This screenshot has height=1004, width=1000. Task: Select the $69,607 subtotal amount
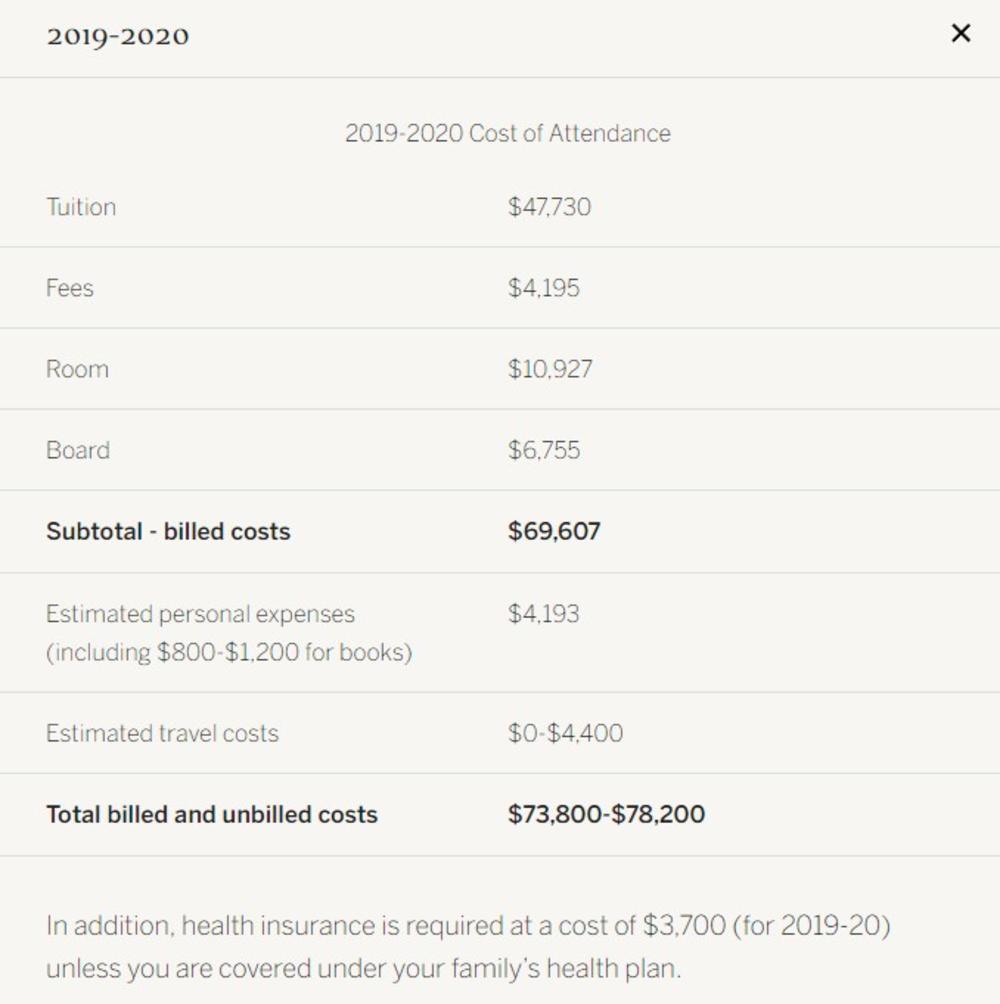click(554, 531)
